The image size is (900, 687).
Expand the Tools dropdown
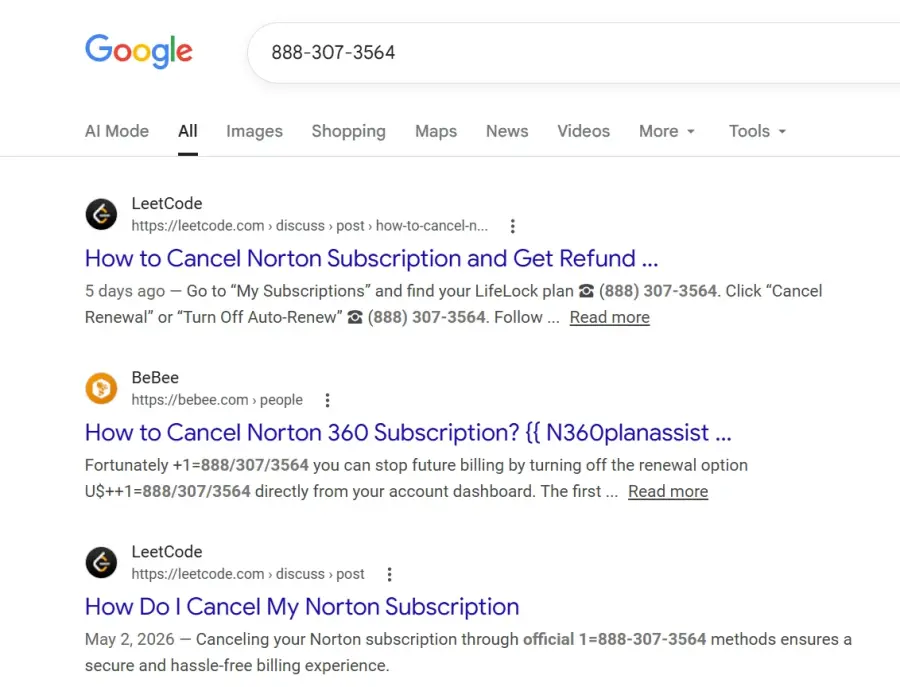click(x=757, y=131)
